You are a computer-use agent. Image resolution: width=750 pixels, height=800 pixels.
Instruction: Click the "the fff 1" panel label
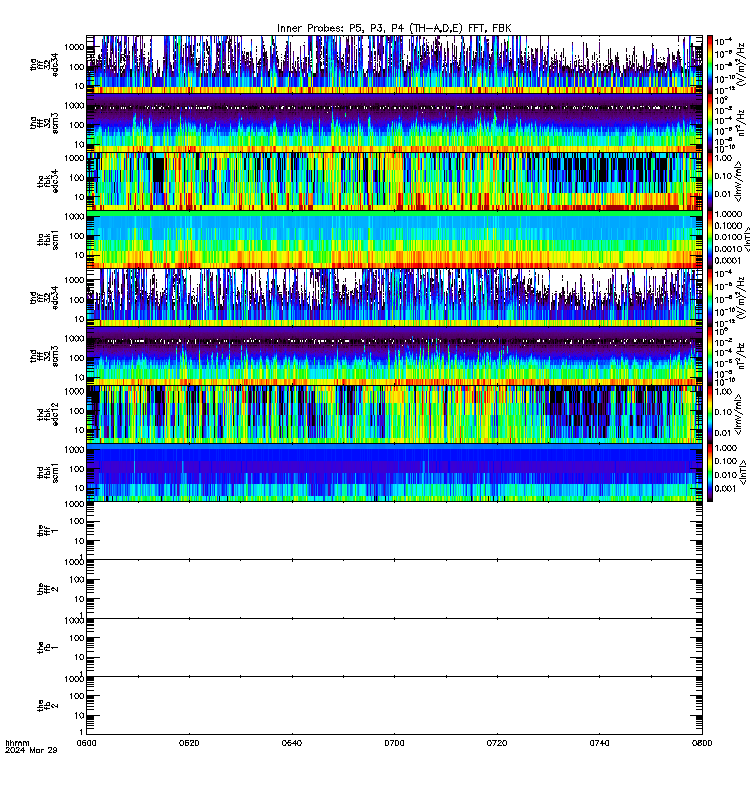coord(48,531)
